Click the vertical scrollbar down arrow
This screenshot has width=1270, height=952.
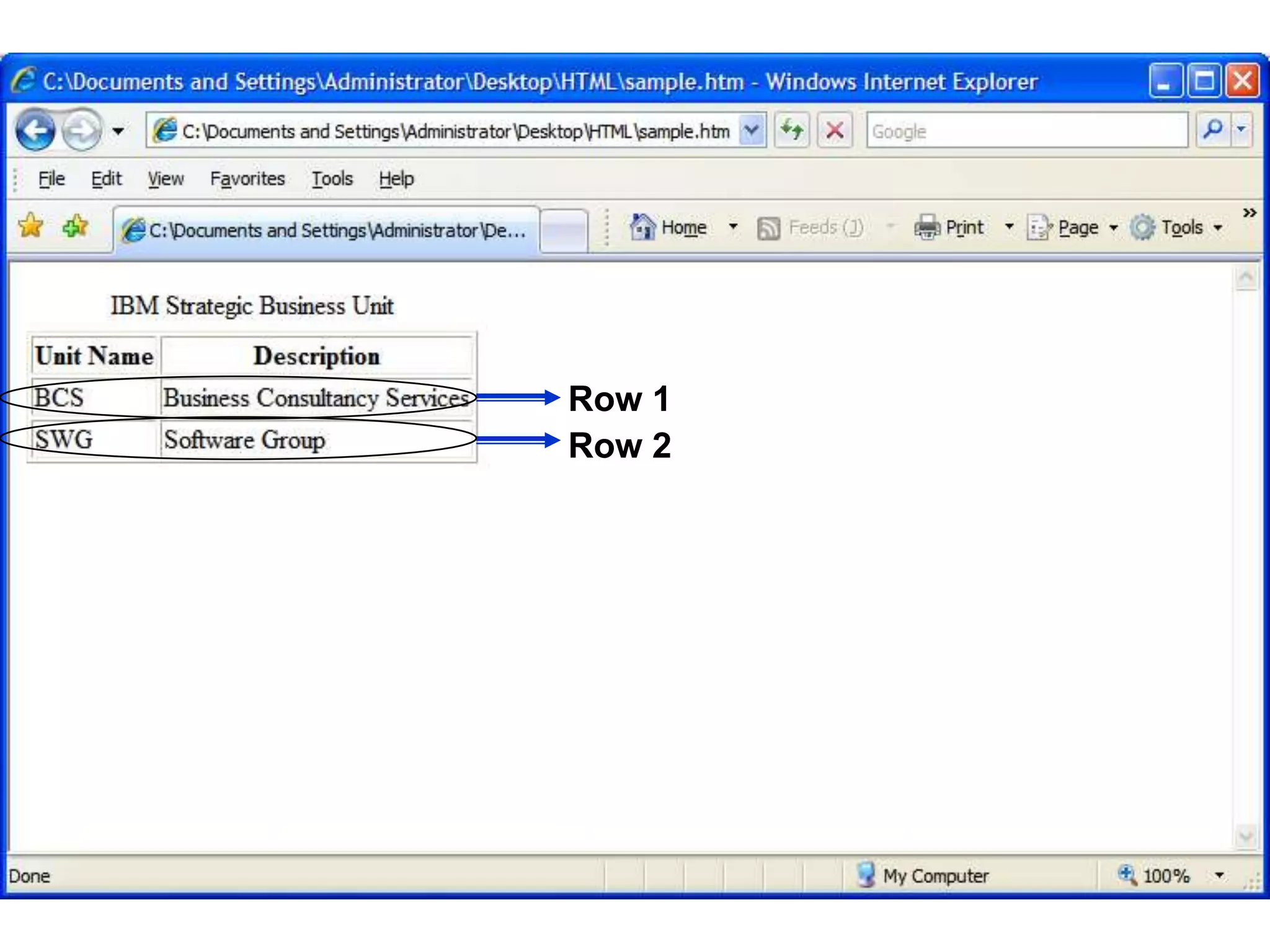coord(1246,837)
